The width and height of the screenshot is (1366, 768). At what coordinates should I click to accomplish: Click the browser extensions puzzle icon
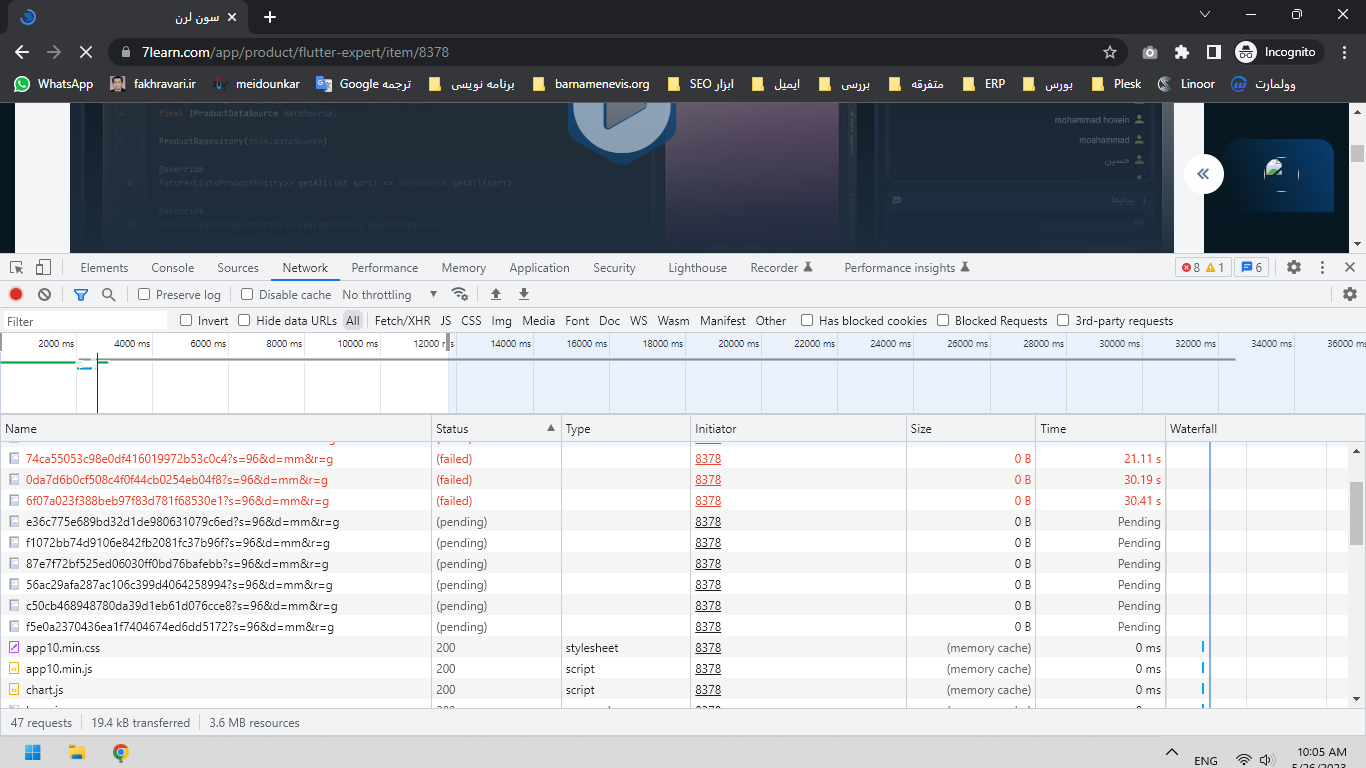point(1182,52)
